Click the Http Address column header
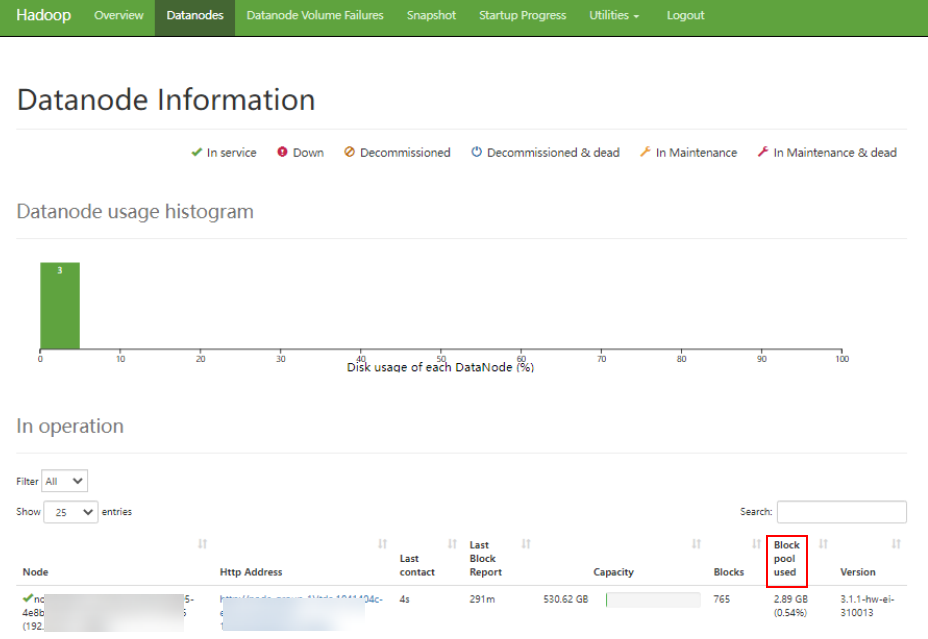This screenshot has height=639, width=928. [251, 572]
